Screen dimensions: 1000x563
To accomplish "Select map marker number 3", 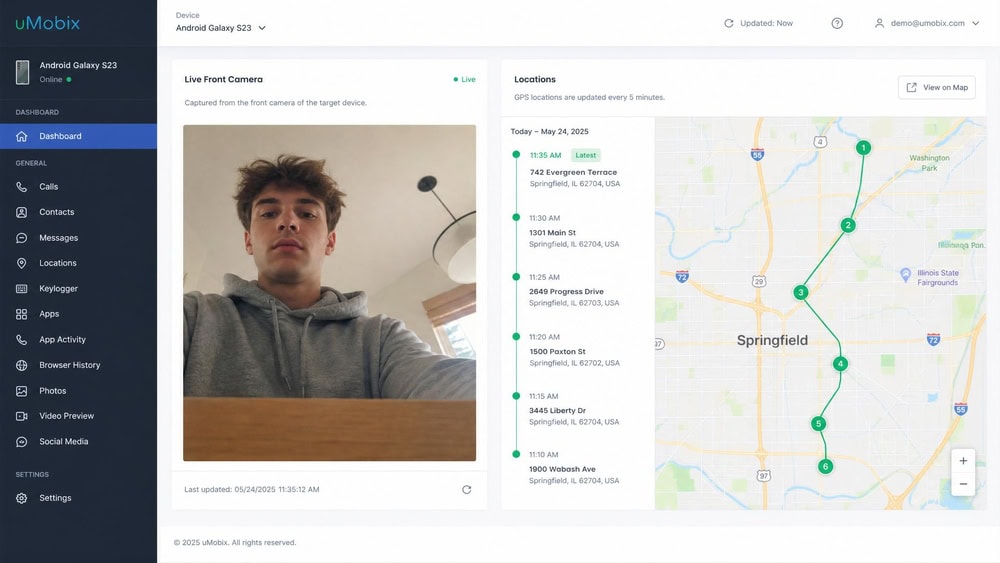I will [800, 293].
